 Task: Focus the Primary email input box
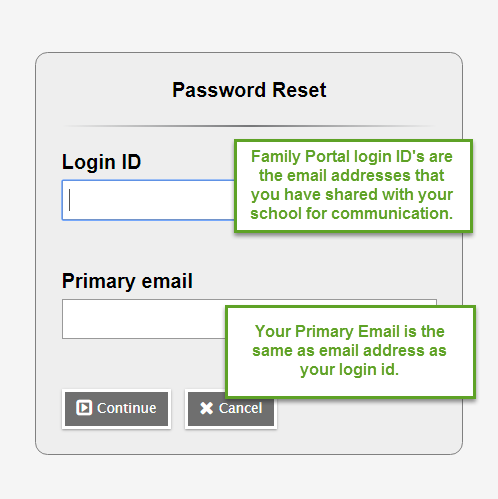tap(144, 319)
